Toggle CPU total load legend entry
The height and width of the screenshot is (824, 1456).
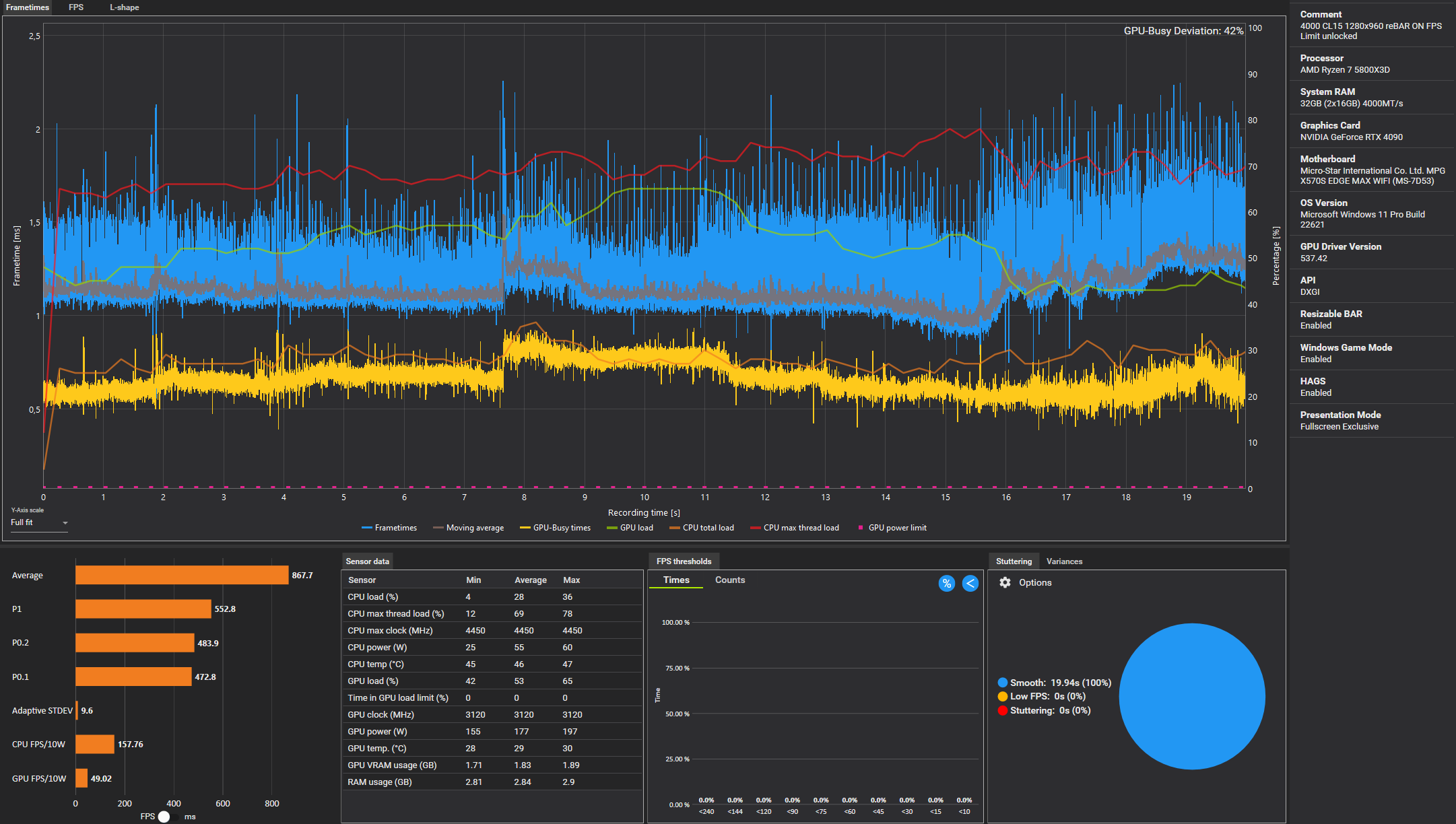pos(701,528)
